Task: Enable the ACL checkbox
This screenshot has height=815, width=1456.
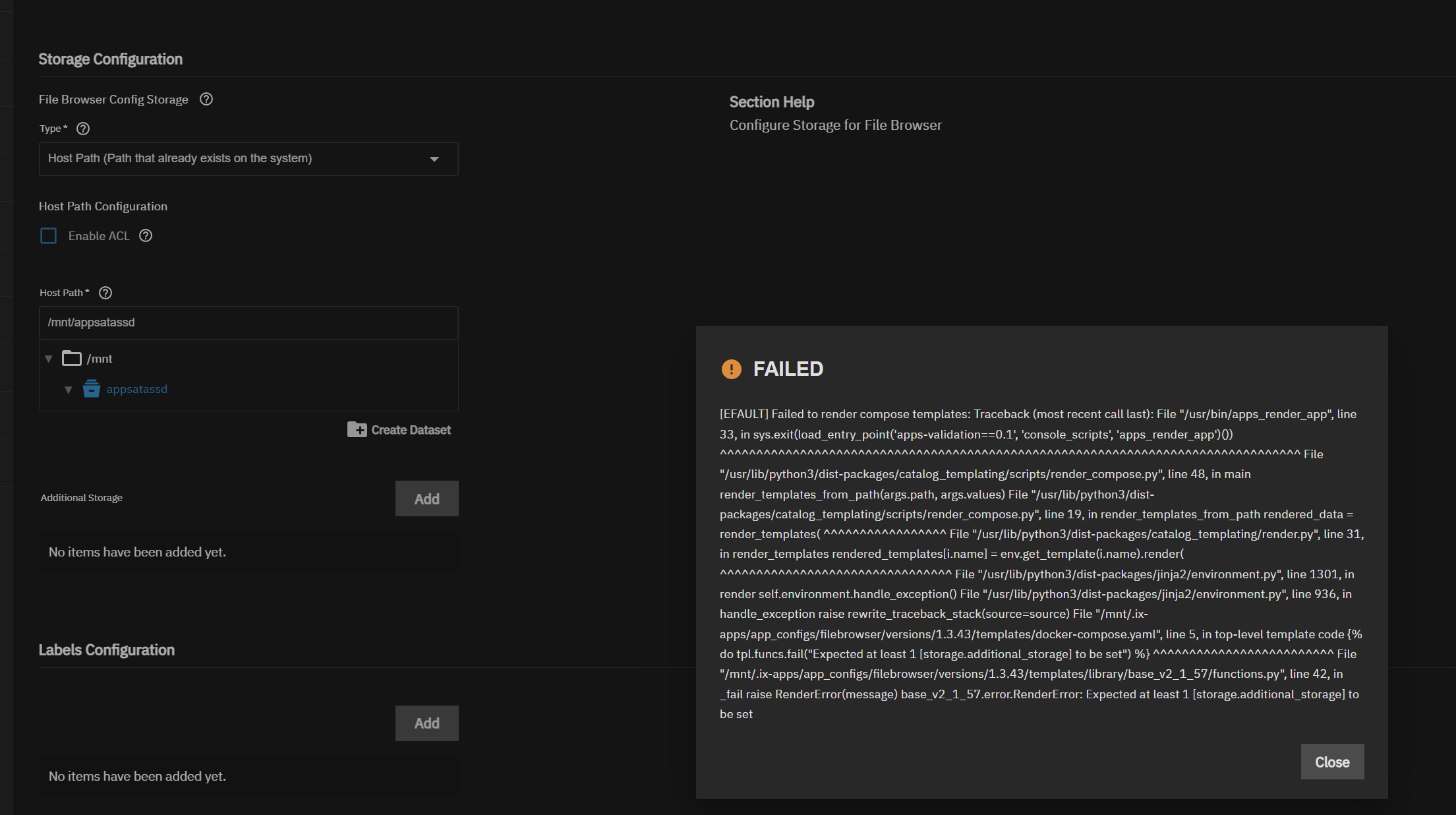Action: 49,236
